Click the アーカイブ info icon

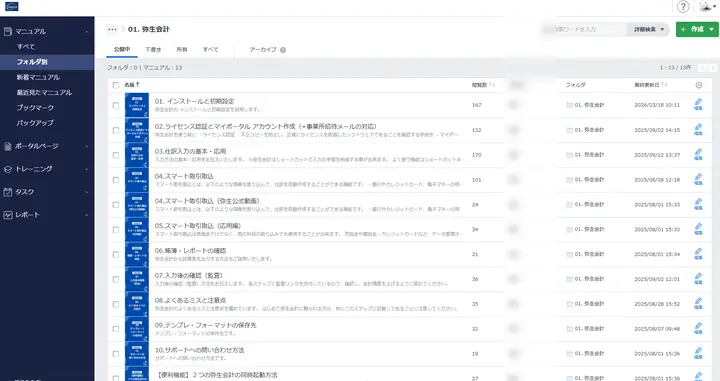tap(283, 50)
